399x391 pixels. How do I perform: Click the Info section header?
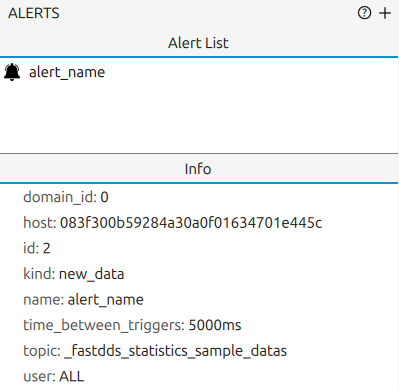click(199, 169)
